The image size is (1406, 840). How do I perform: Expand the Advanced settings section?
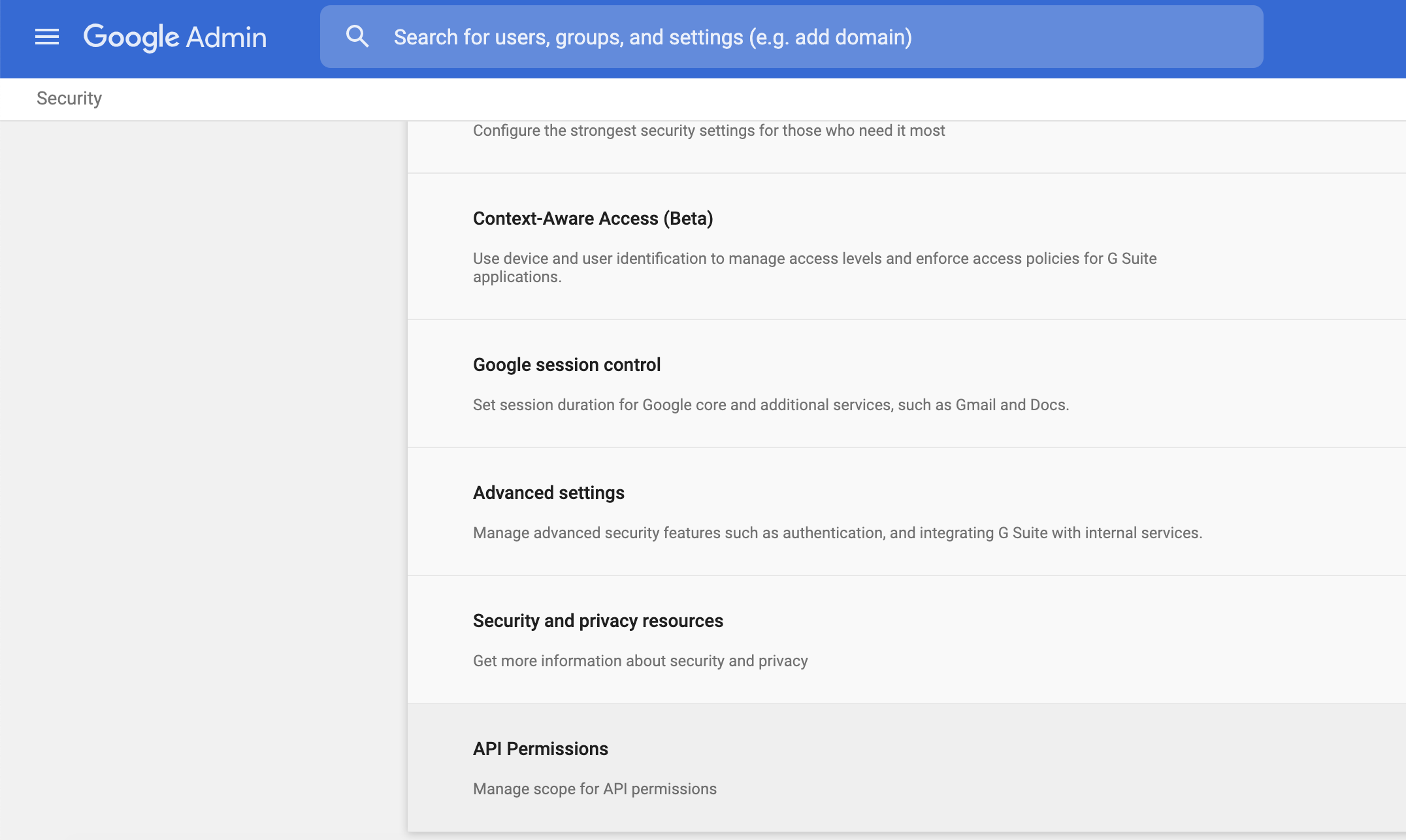(548, 493)
